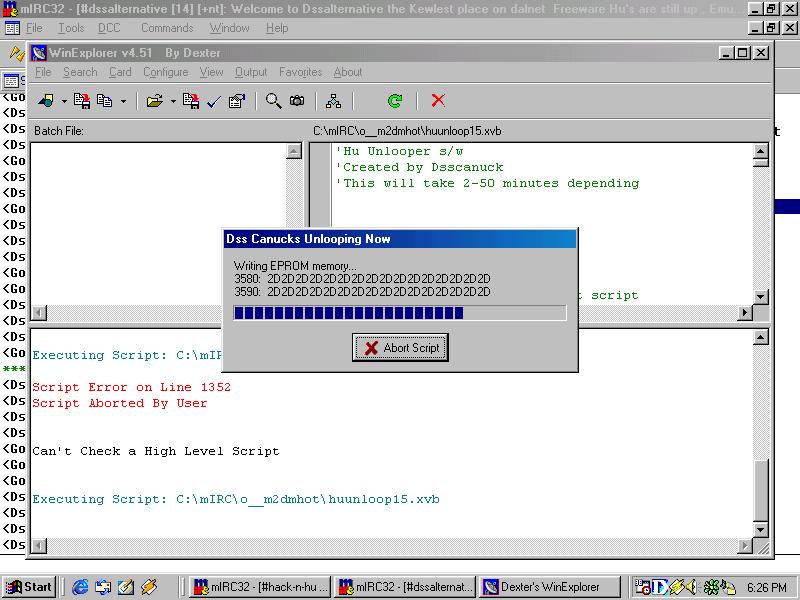Click the tray clock showing 6:26 PM
The height and width of the screenshot is (600, 800).
click(766, 587)
